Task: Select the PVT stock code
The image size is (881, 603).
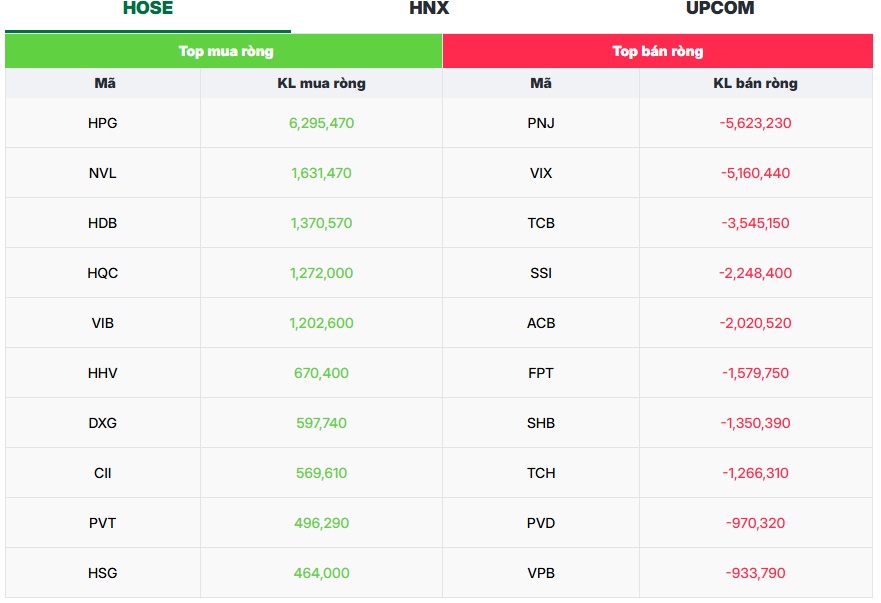Action: pyautogui.click(x=103, y=523)
